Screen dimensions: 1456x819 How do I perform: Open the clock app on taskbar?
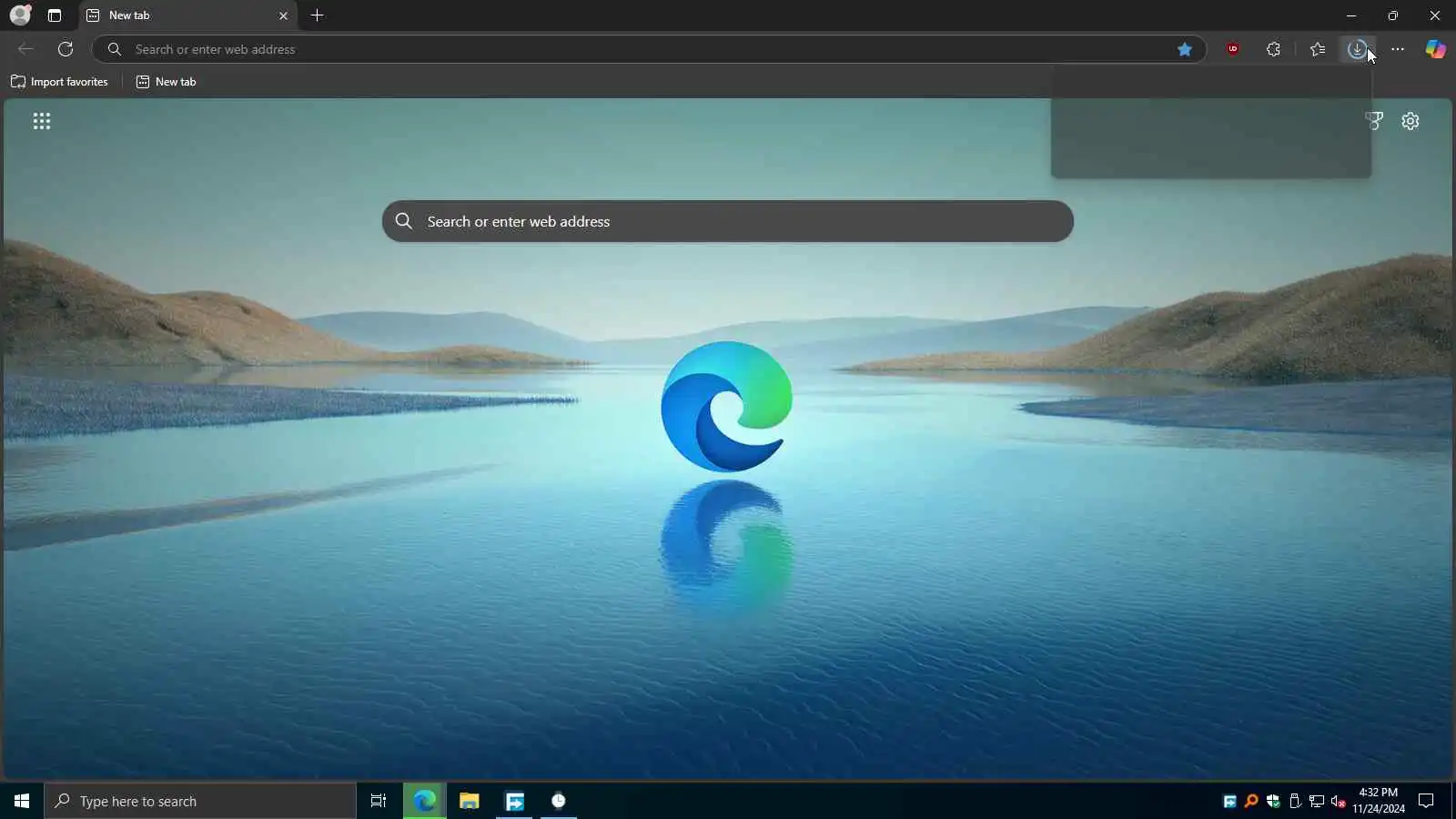pos(559,801)
